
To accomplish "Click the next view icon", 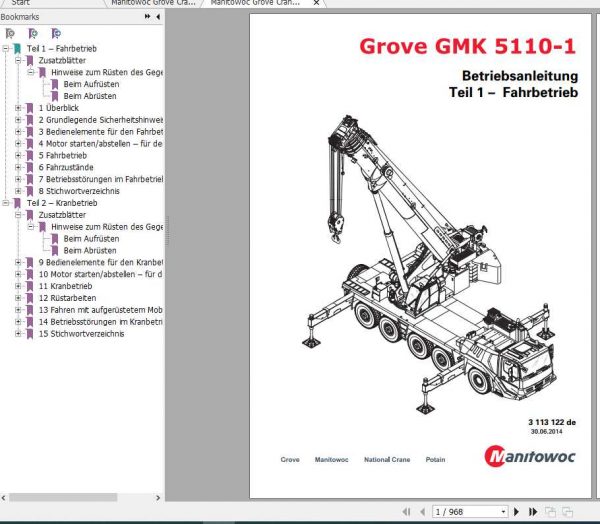I will pyautogui.click(x=567, y=511).
